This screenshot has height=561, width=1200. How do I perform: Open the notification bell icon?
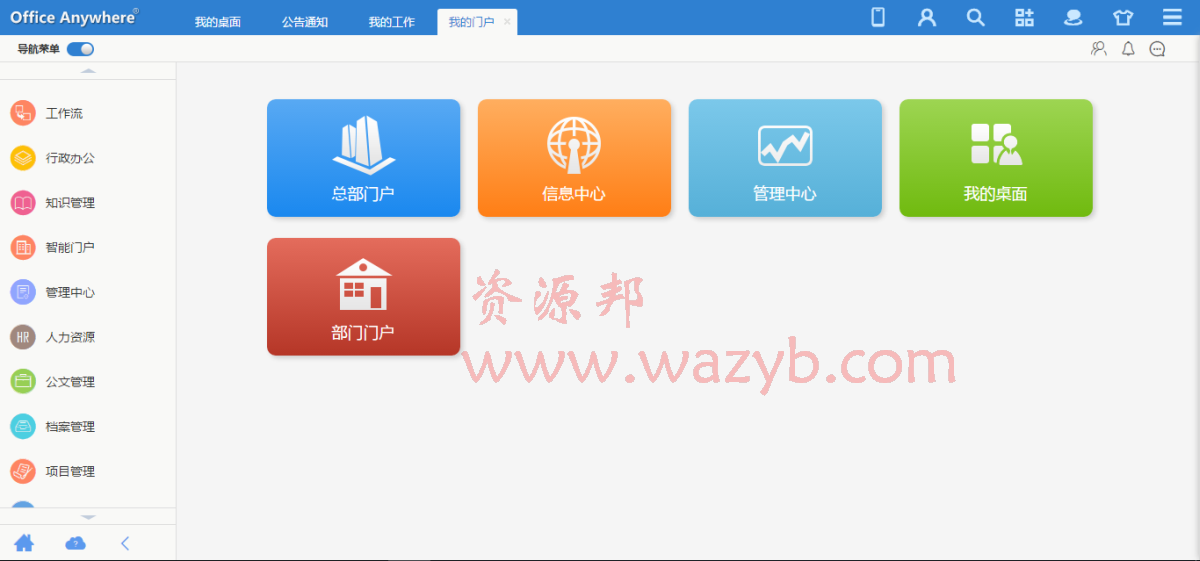coord(1128,48)
